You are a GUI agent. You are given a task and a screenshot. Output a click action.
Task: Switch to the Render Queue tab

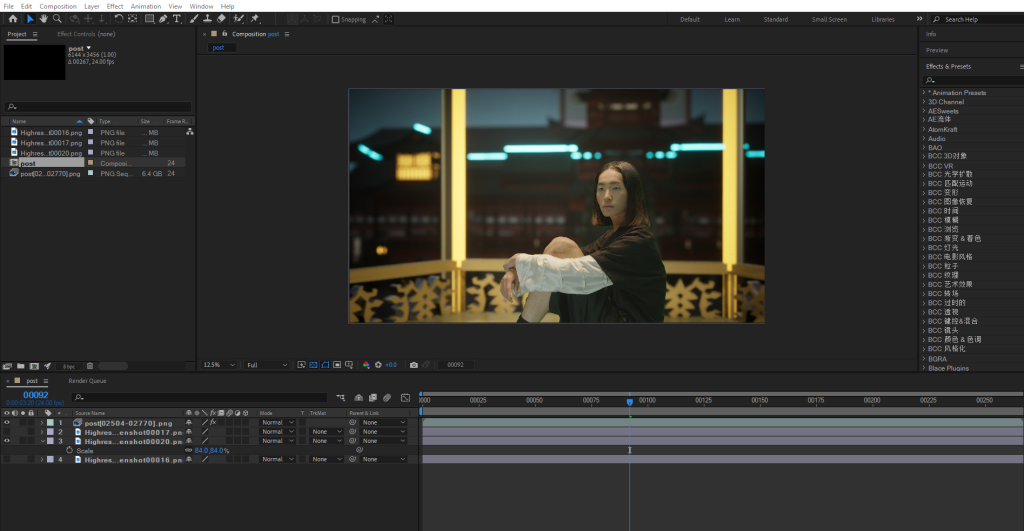[87, 381]
